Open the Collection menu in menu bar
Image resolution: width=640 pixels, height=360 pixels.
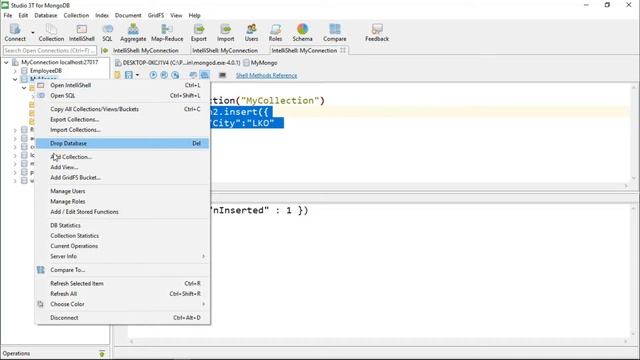click(76, 16)
